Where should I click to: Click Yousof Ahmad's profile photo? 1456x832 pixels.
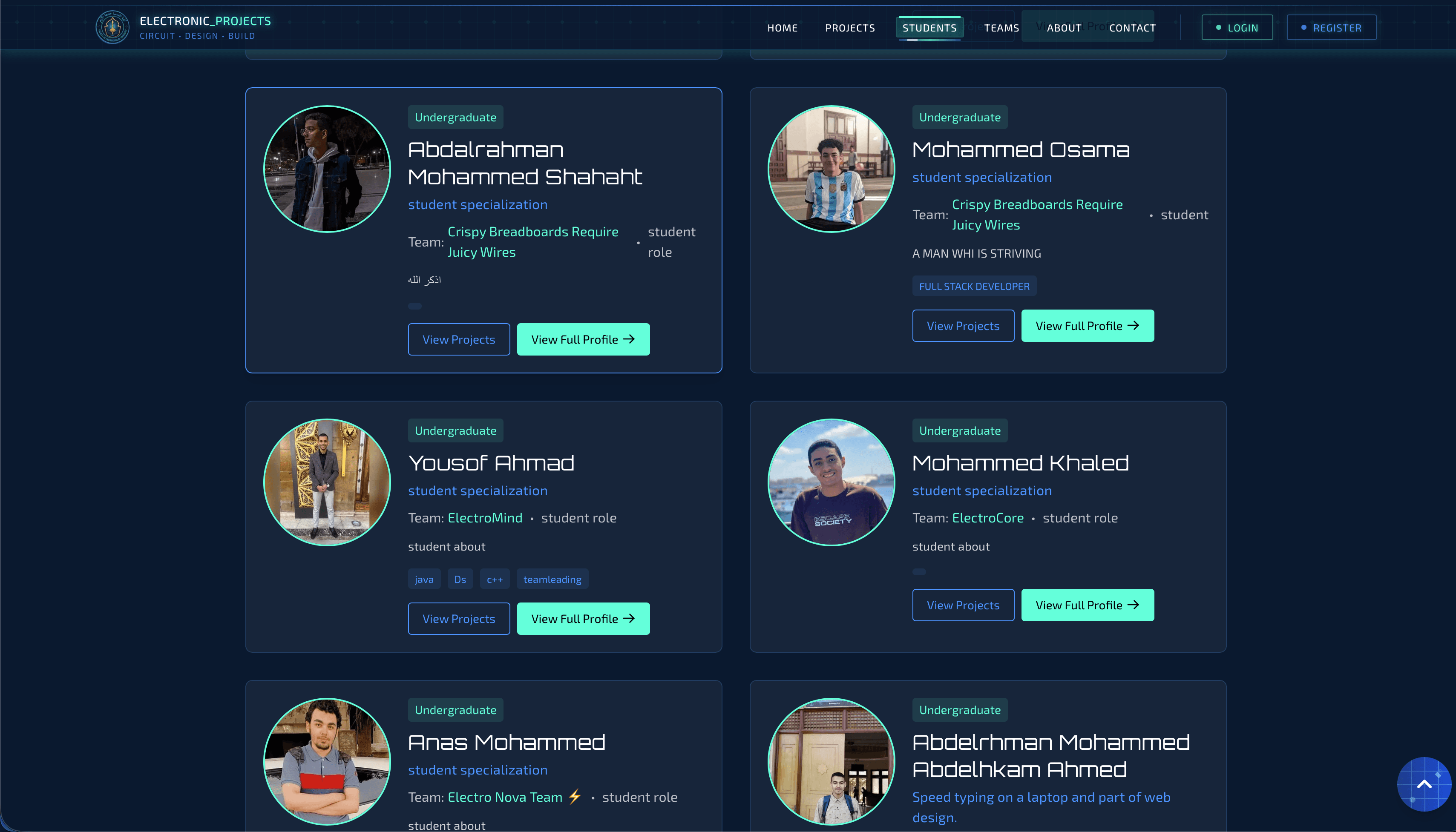(x=327, y=482)
